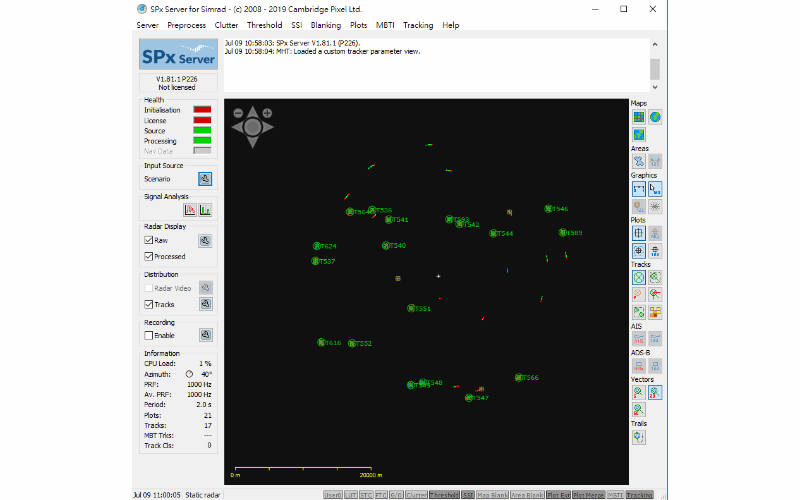Open the Server menu
Screen dimensions: 800x500
tap(147, 25)
